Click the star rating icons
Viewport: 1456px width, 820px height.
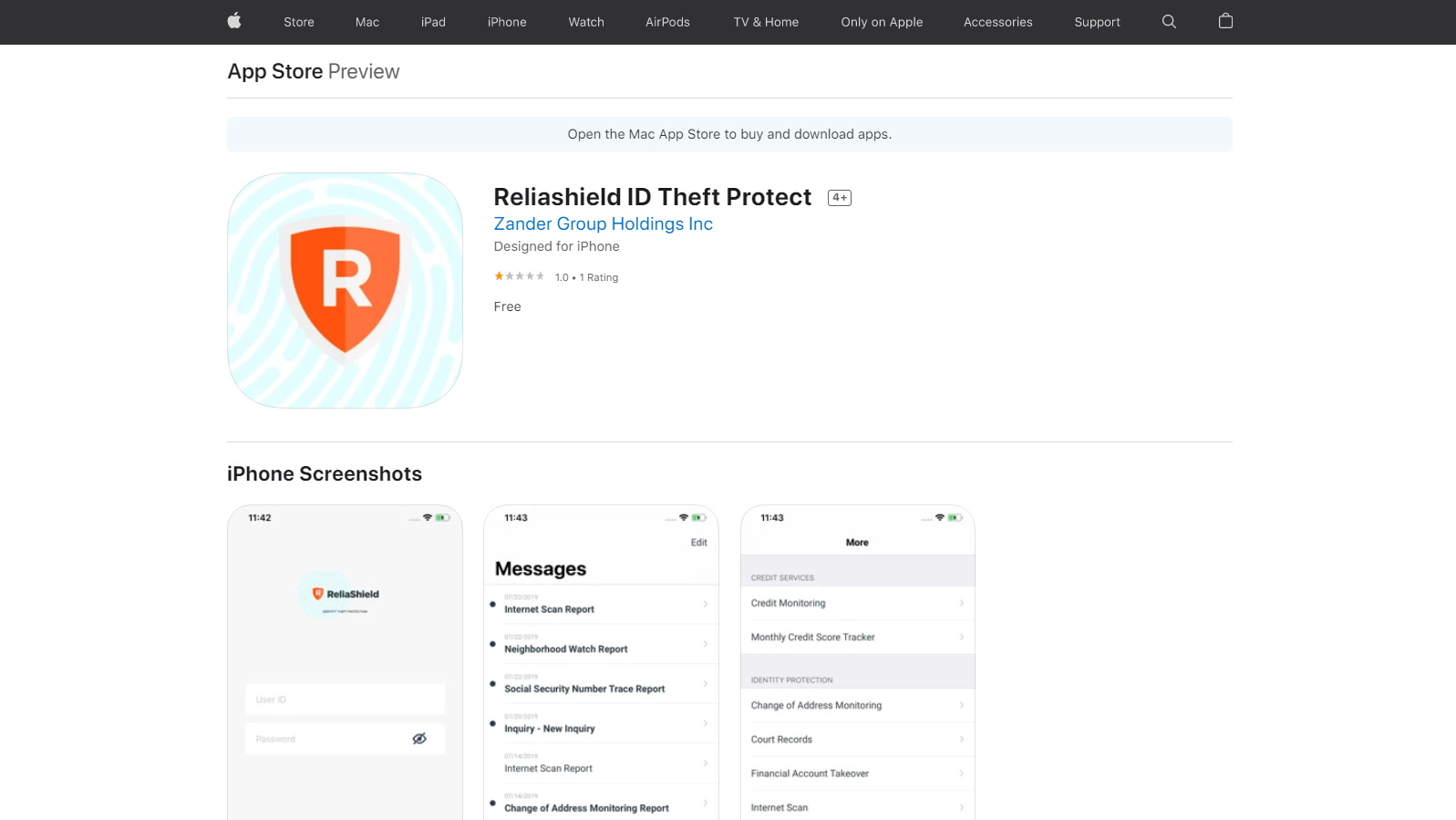(x=519, y=276)
